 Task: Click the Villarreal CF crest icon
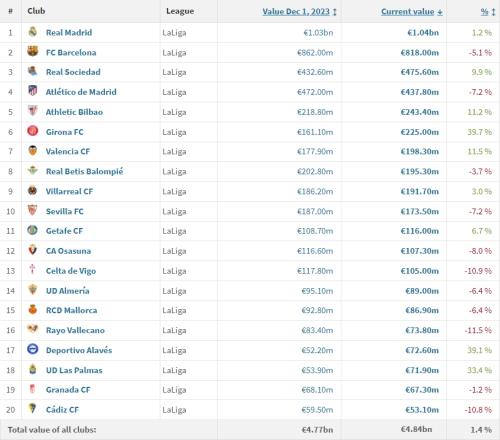point(33,190)
